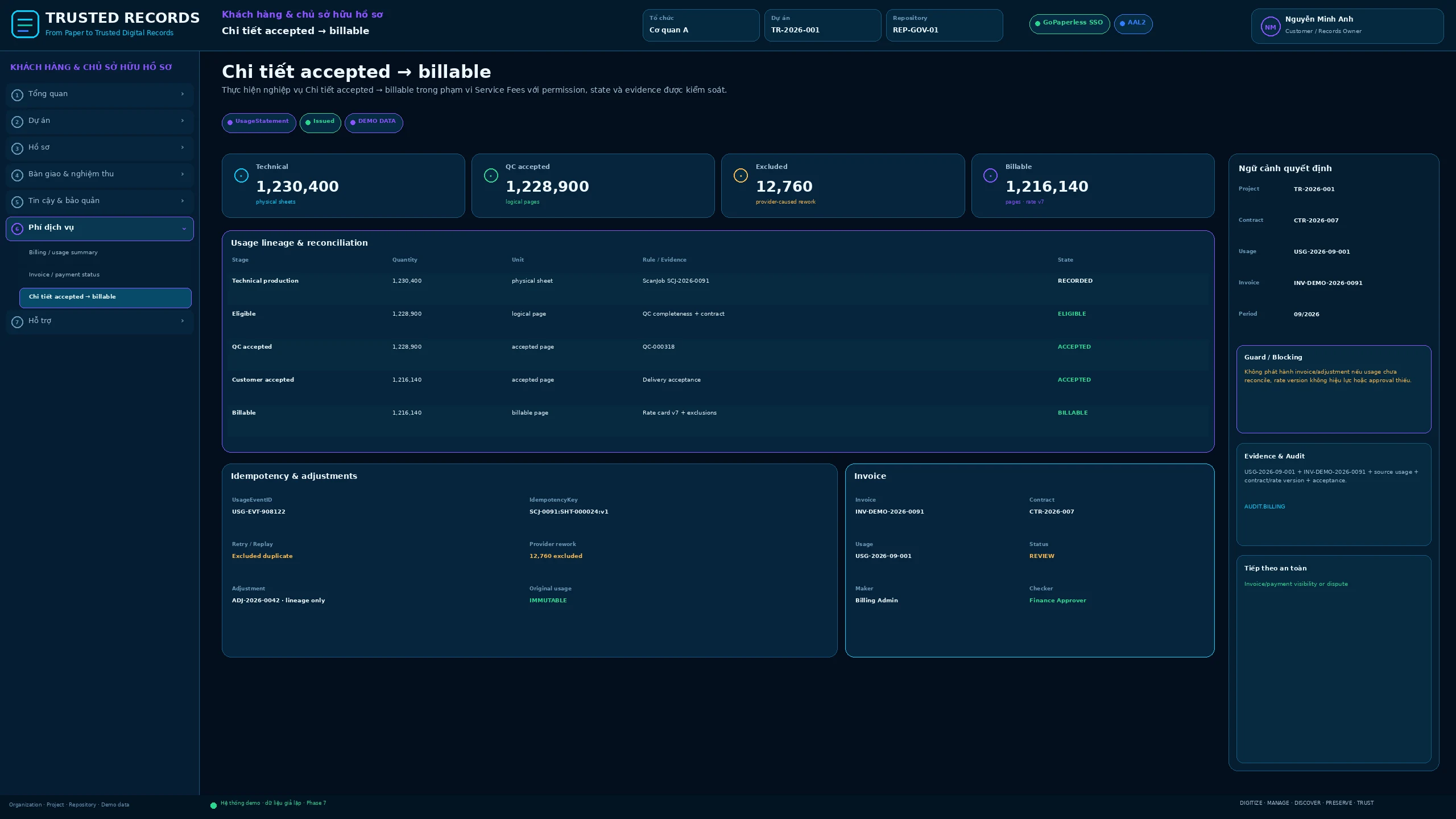Click the AAL2 badge
The width and height of the screenshot is (1456, 819).
click(1133, 23)
